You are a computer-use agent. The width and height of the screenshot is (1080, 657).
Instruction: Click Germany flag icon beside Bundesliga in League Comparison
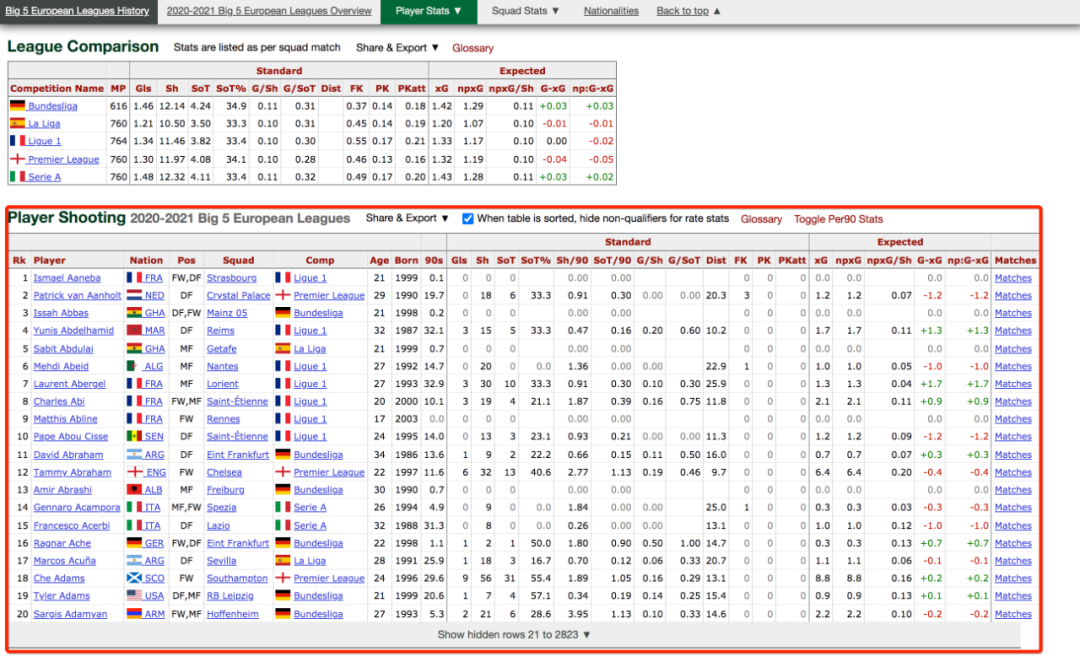coord(17,105)
